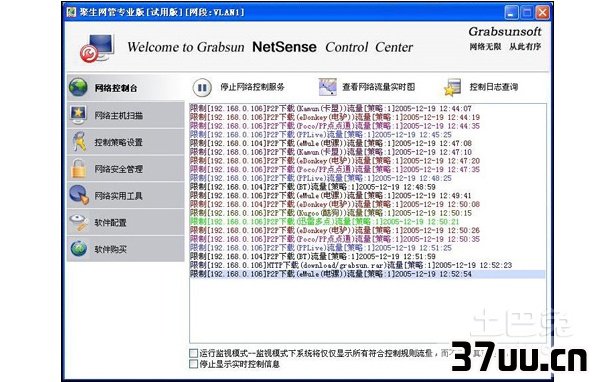Click the green globe icon for 软件购买

coord(78,249)
